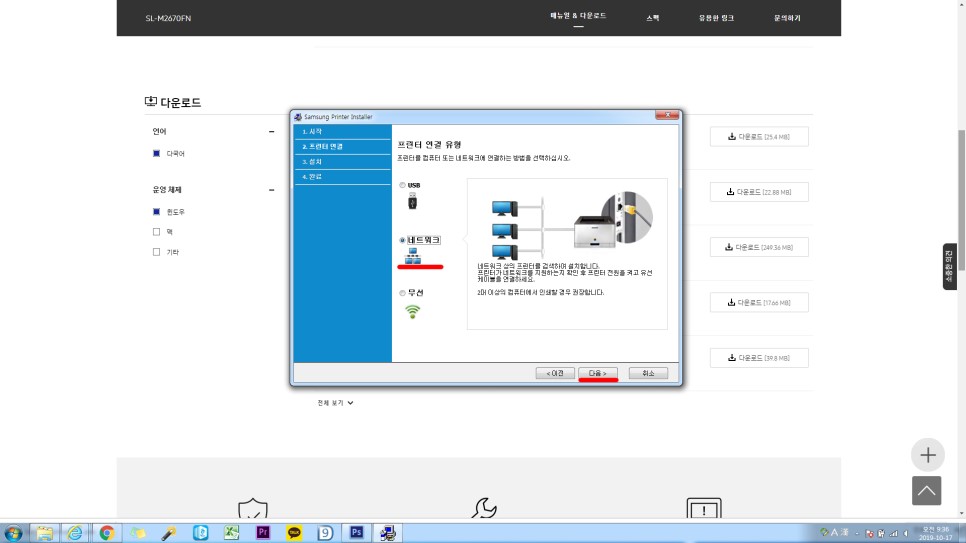
Task: Click the shield icon at page bottom
Action: click(x=253, y=509)
